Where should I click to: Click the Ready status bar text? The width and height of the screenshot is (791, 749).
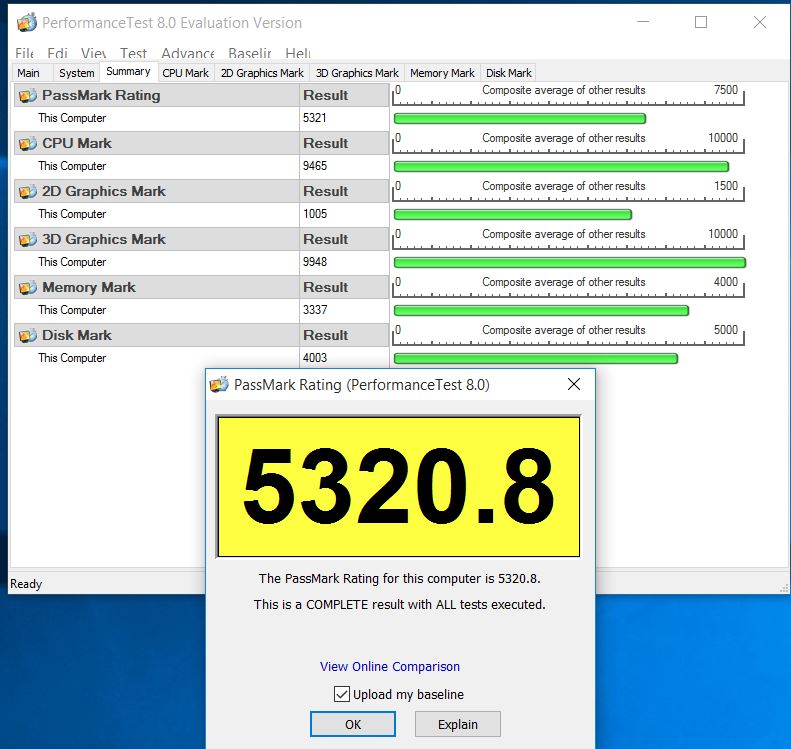point(26,584)
